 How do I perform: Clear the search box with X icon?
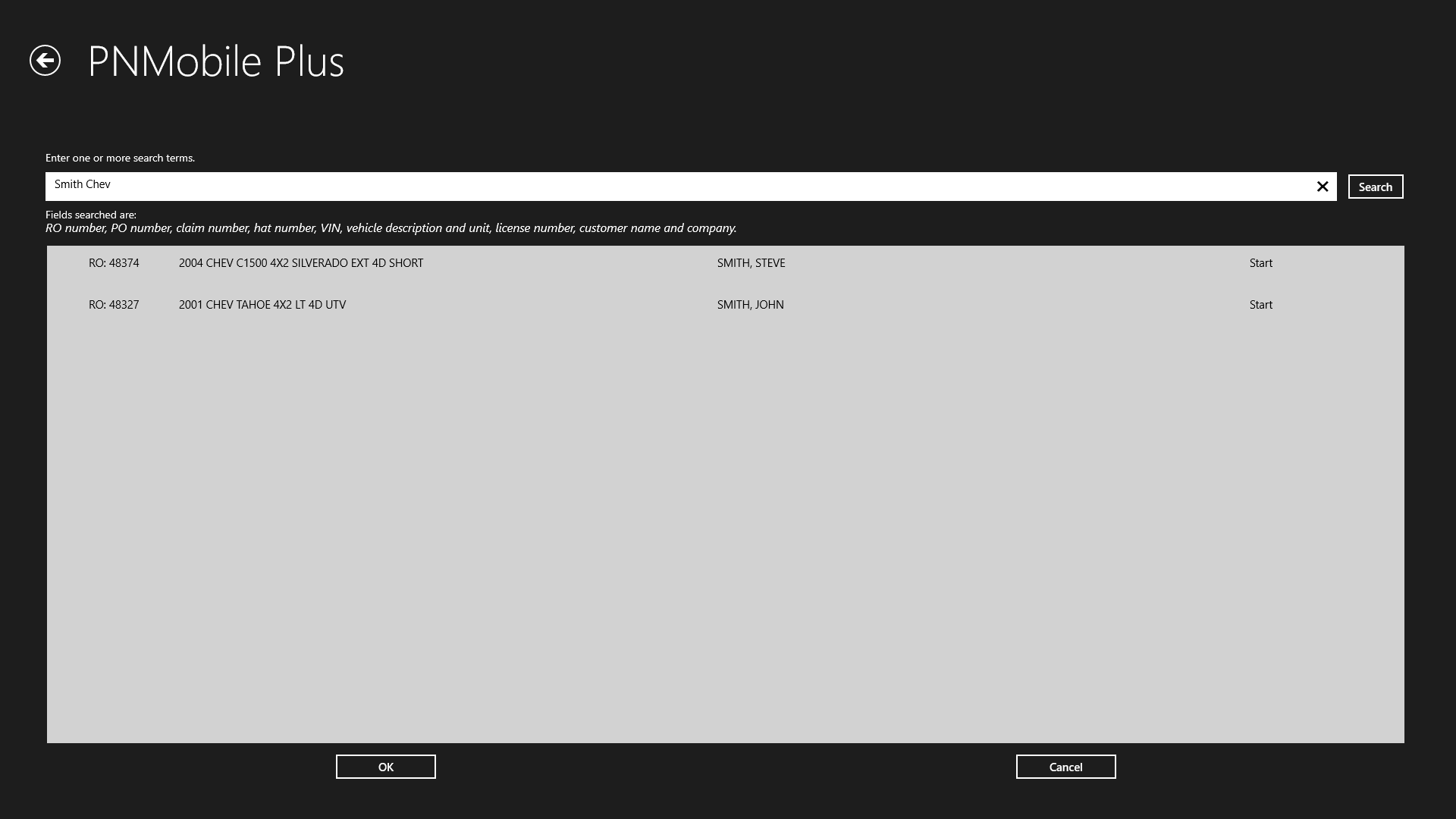click(1323, 187)
